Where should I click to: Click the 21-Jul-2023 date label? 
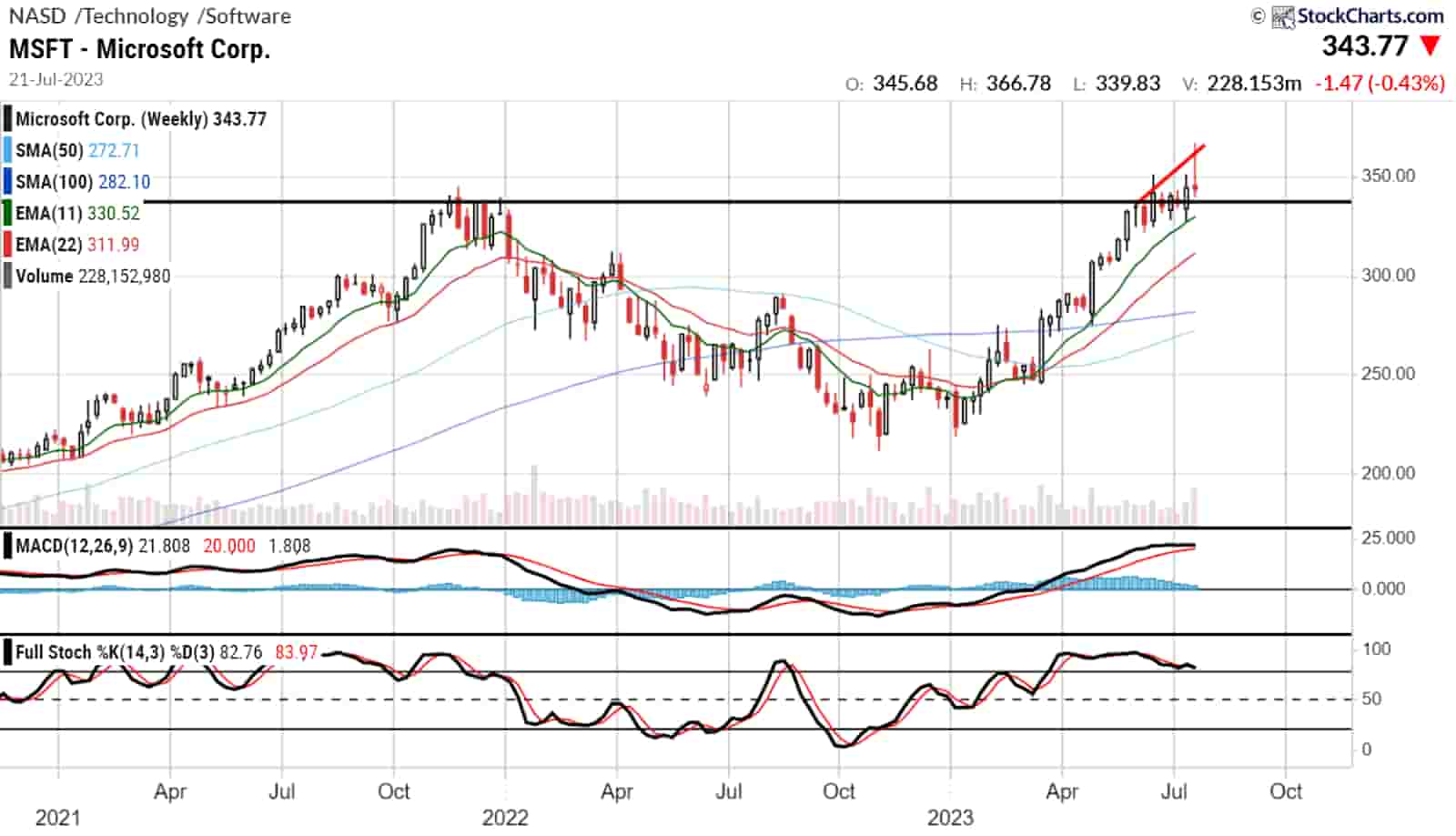(55, 79)
